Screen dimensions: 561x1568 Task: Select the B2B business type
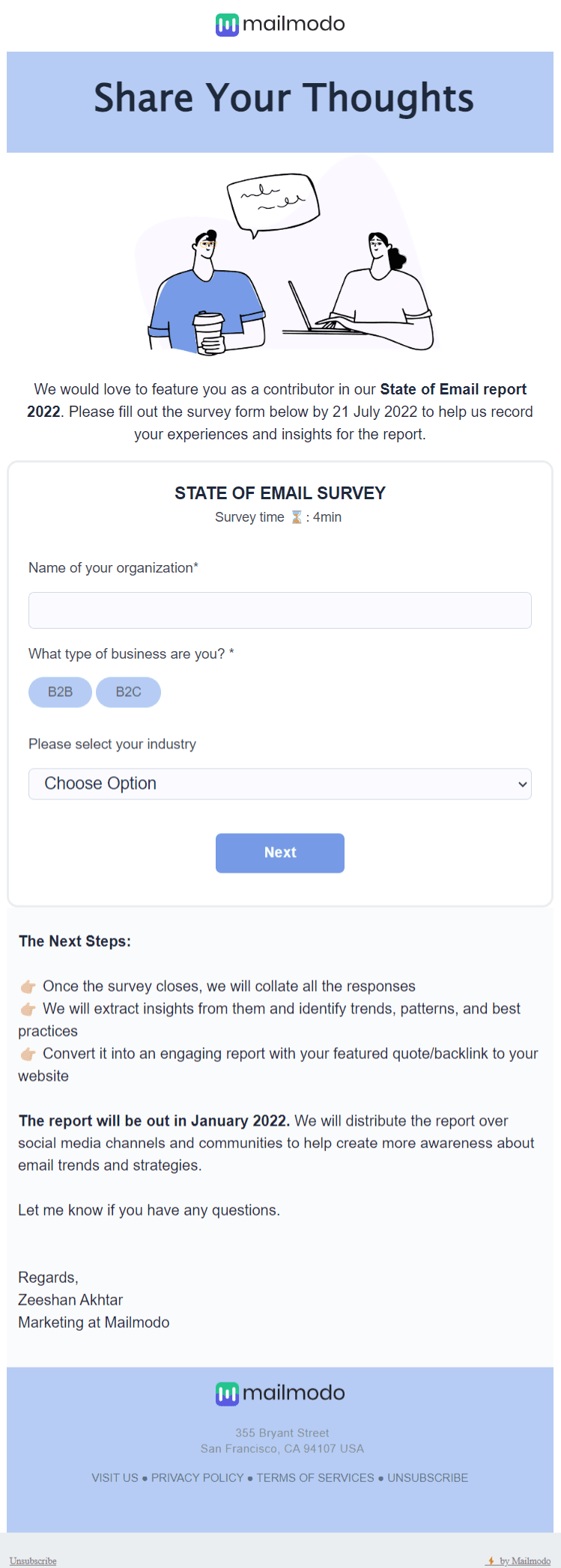60,692
